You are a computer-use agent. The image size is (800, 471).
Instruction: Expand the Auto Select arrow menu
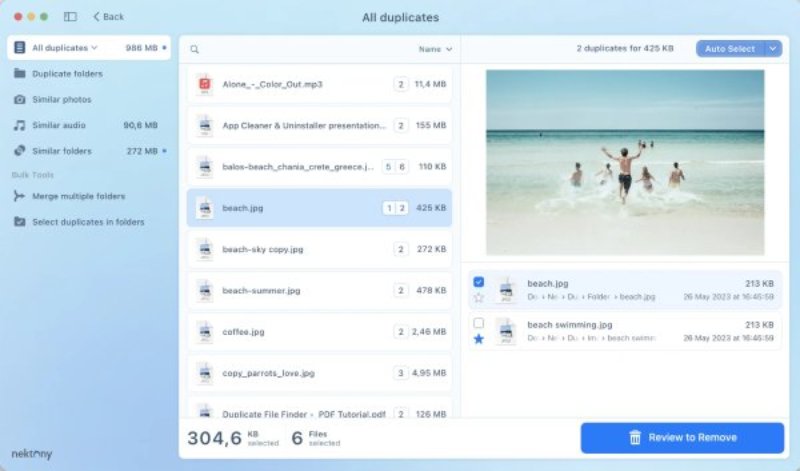click(x=773, y=48)
